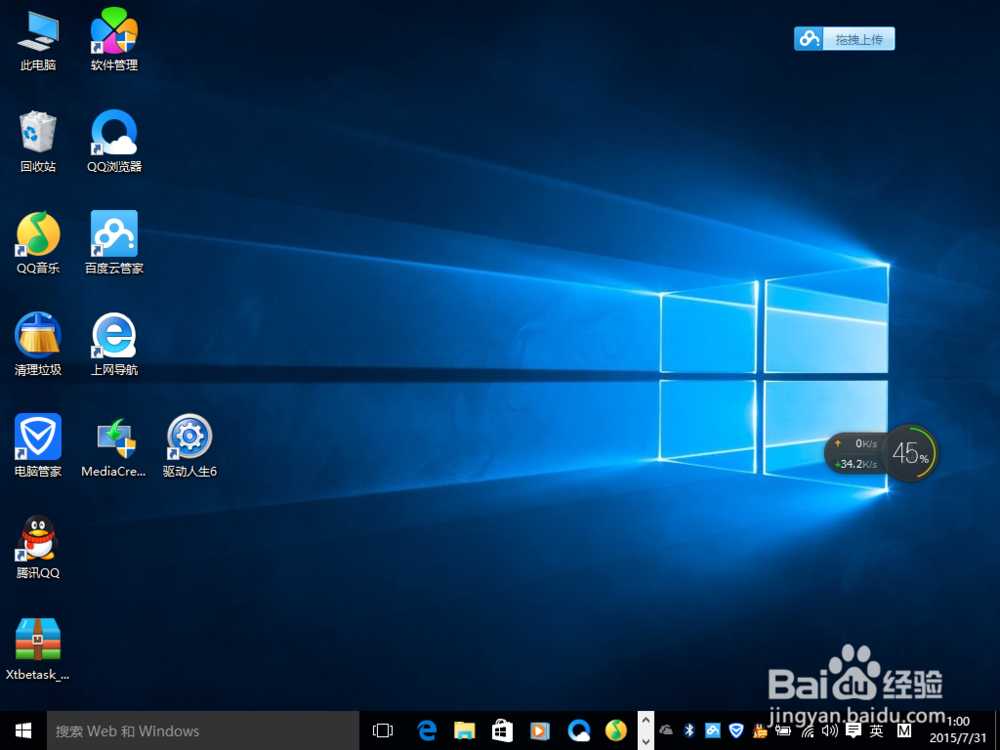The height and width of the screenshot is (750, 1000).
Task: Select the 清理垃圾 broom icon
Action: 38,344
